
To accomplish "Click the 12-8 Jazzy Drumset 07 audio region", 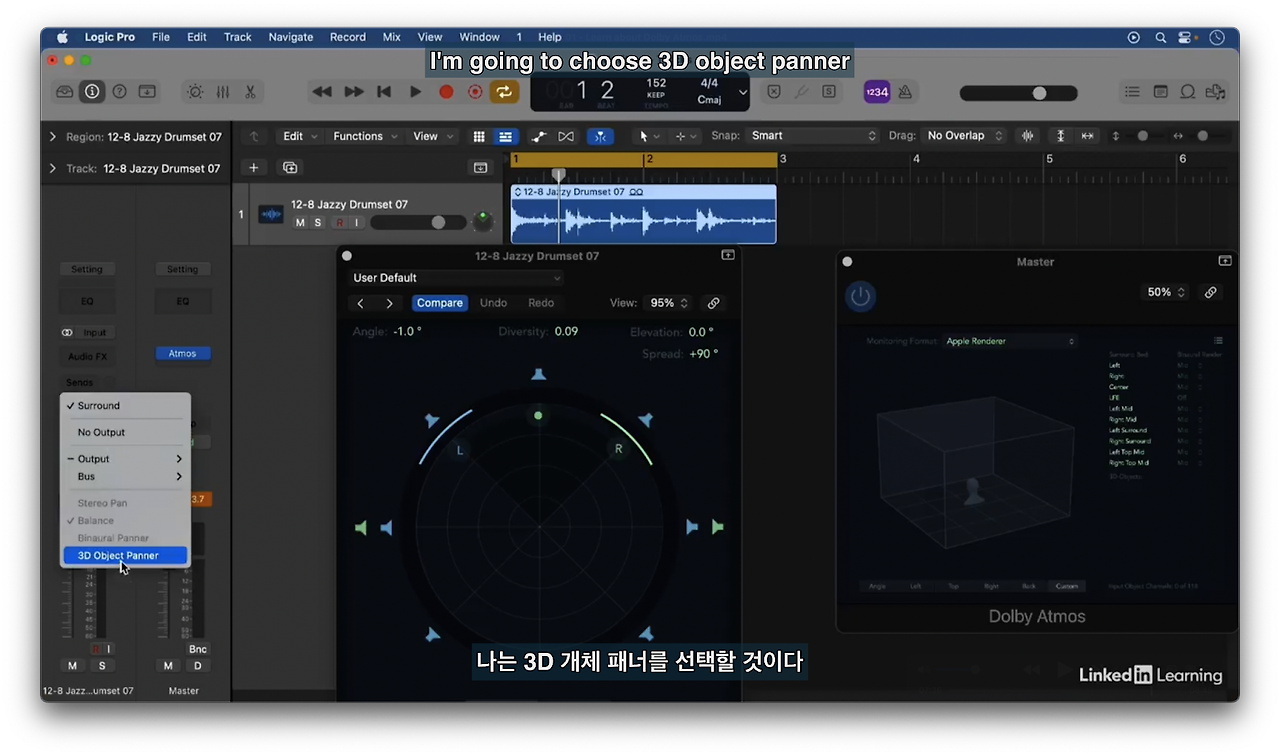I will 643,214.
